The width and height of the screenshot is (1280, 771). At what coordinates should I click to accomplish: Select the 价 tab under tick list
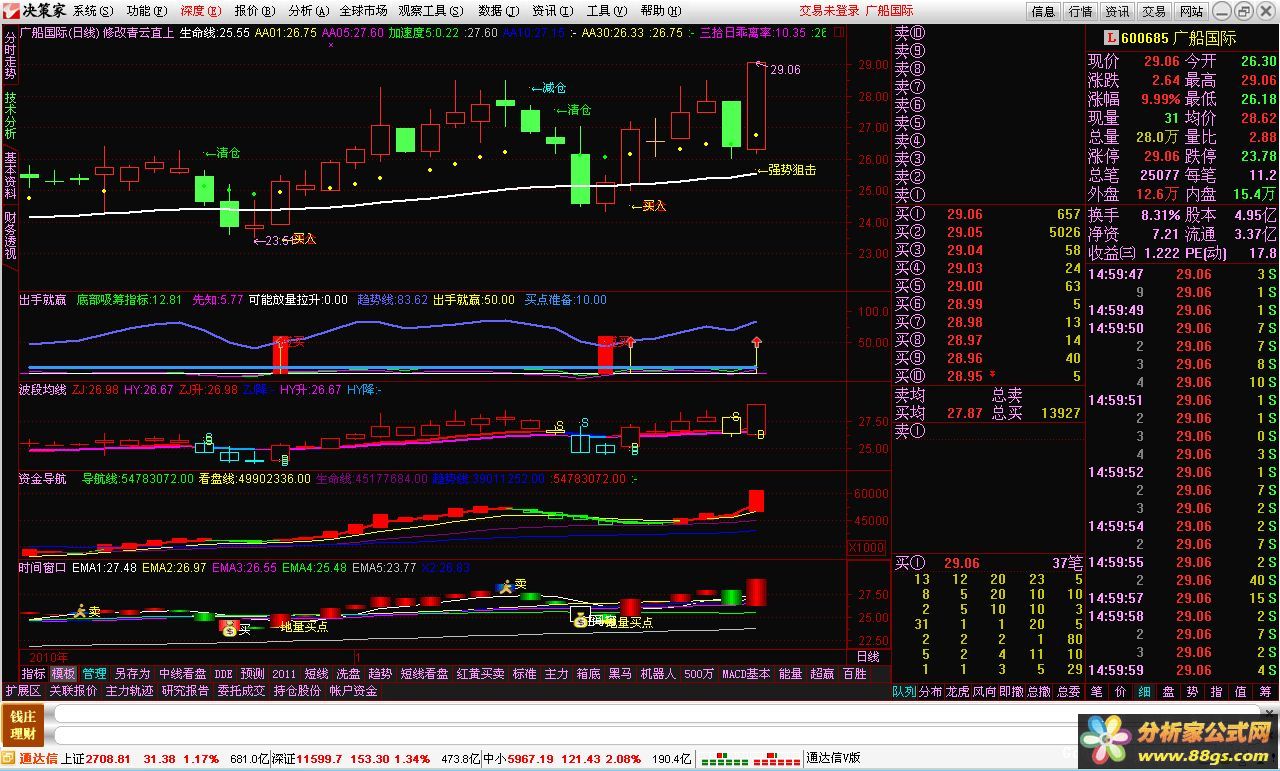[1120, 691]
